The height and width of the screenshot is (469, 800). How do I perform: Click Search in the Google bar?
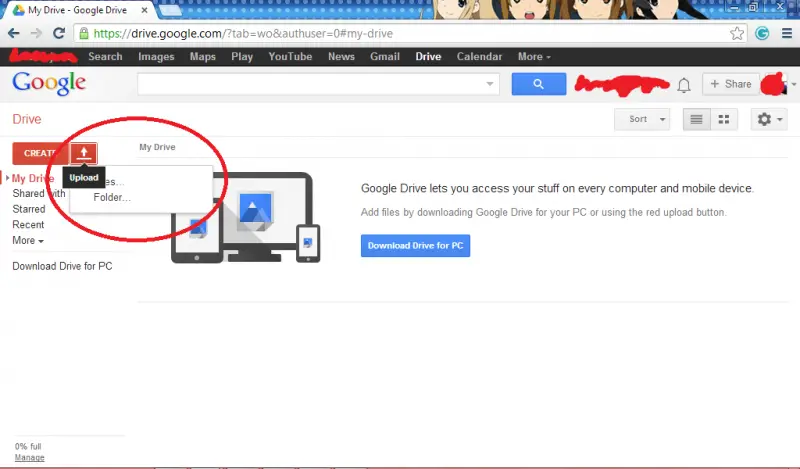click(105, 57)
